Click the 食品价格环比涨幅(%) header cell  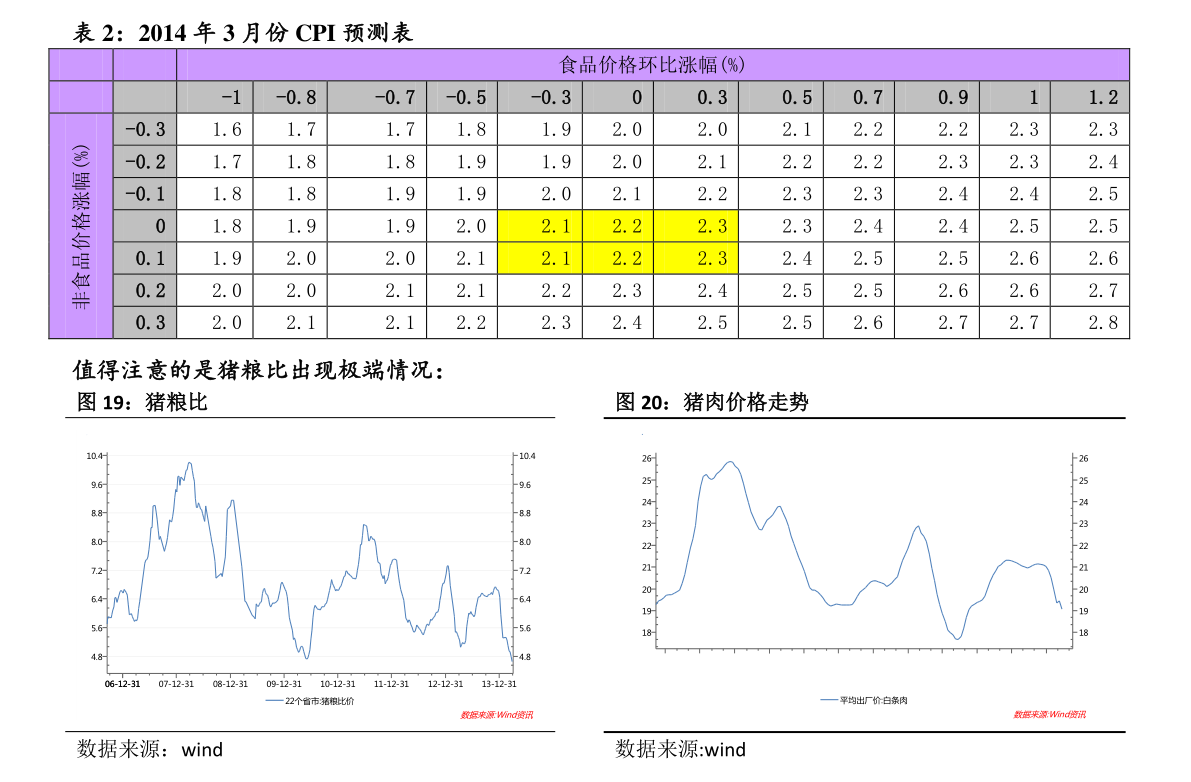click(x=652, y=65)
